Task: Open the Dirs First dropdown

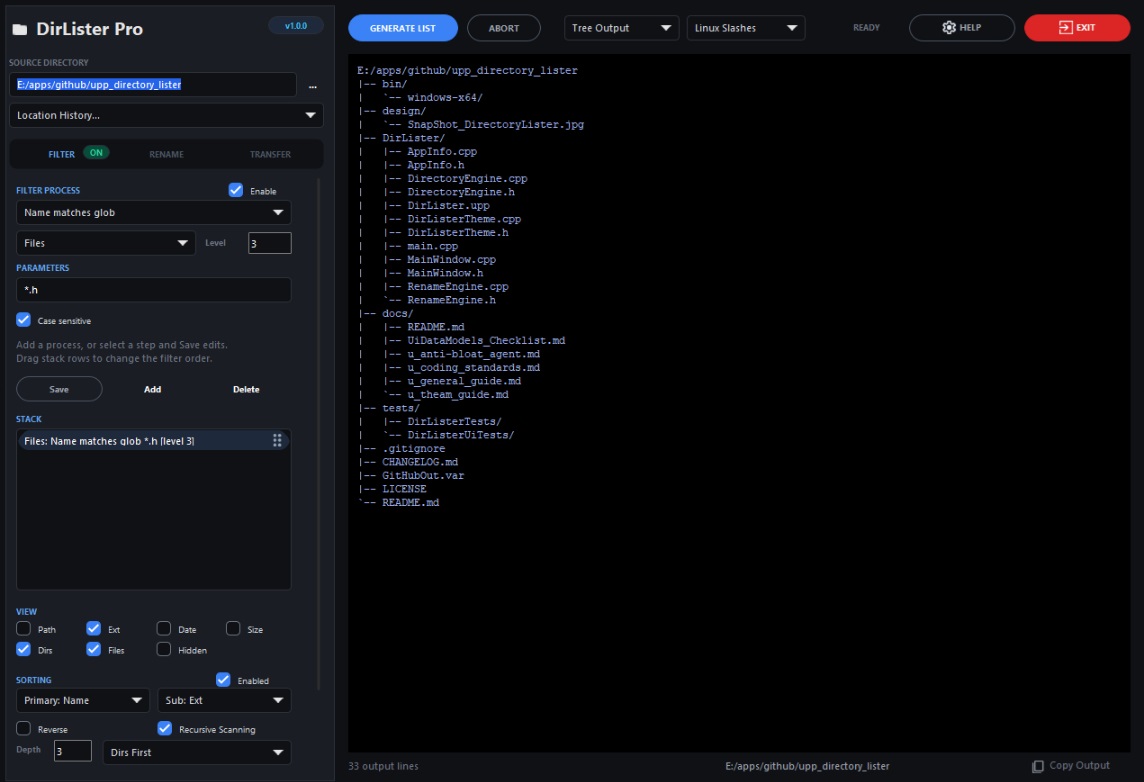Action: click(196, 752)
